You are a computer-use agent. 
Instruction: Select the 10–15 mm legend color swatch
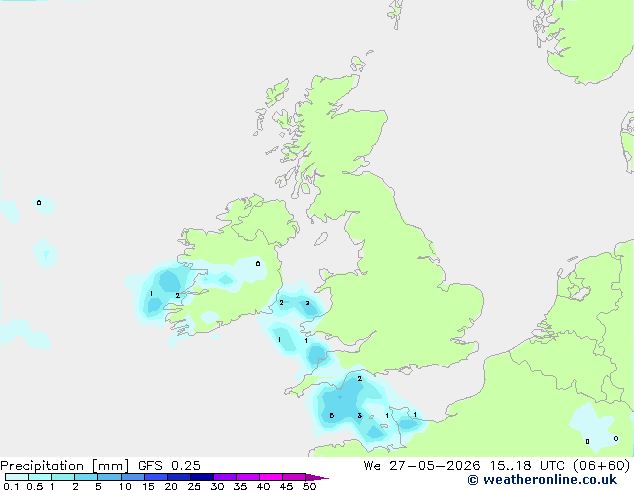click(132, 477)
